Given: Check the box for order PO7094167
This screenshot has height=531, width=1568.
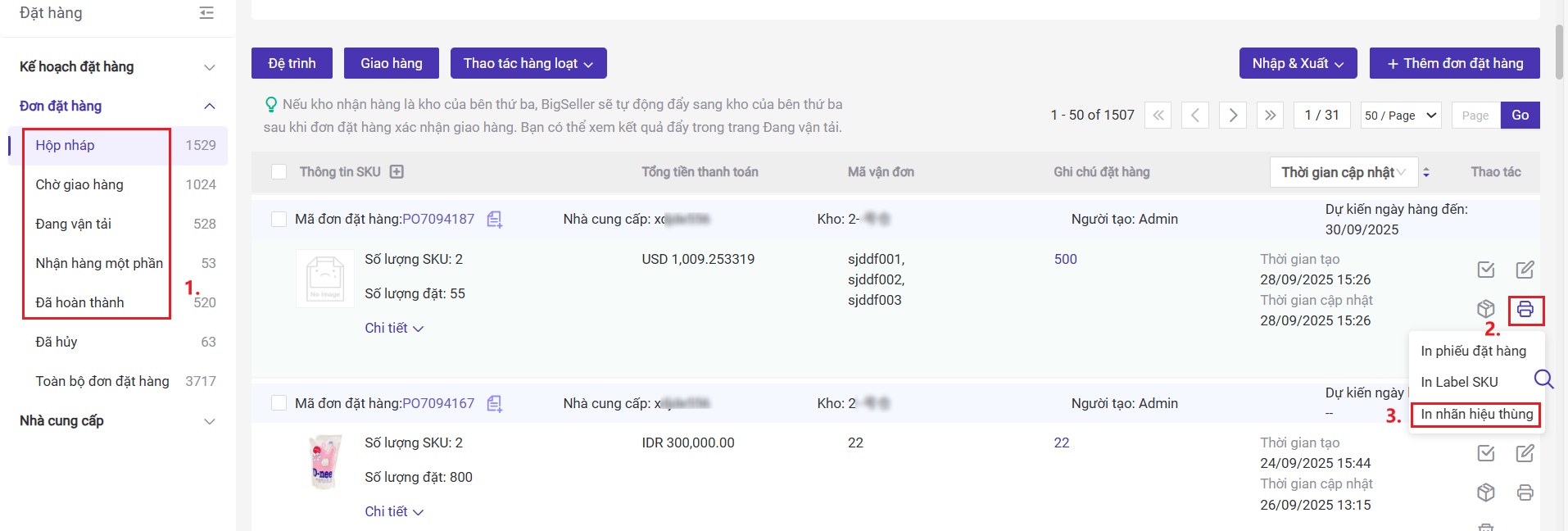Looking at the screenshot, I should coord(279,404).
